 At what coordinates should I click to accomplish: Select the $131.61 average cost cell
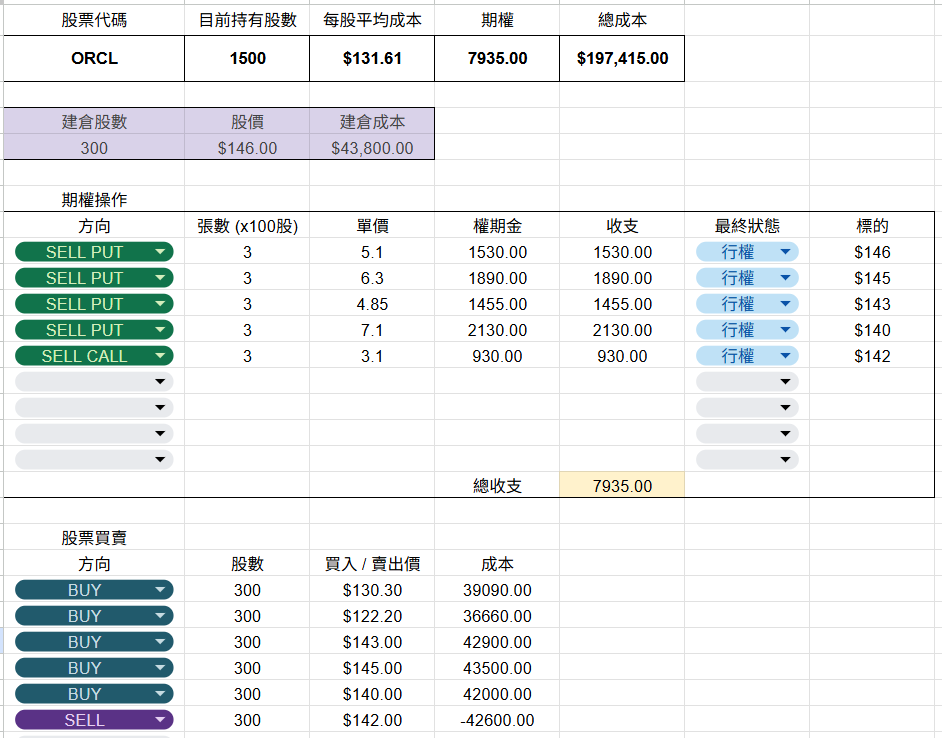[x=372, y=58]
